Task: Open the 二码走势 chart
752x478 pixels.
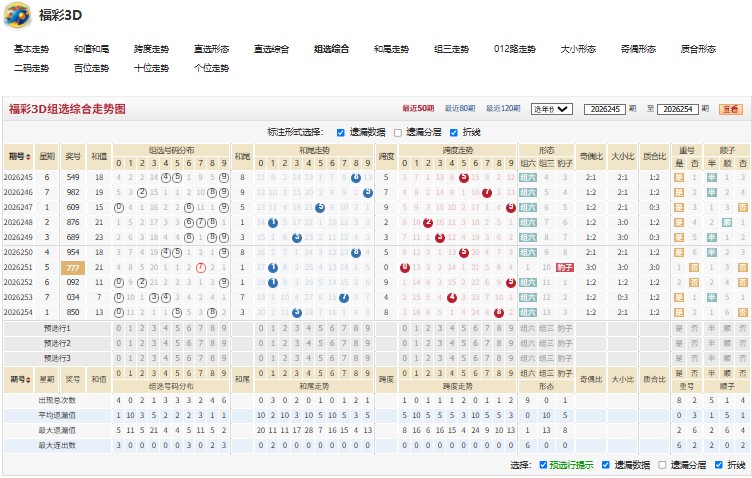Action: pyautogui.click(x=31, y=68)
